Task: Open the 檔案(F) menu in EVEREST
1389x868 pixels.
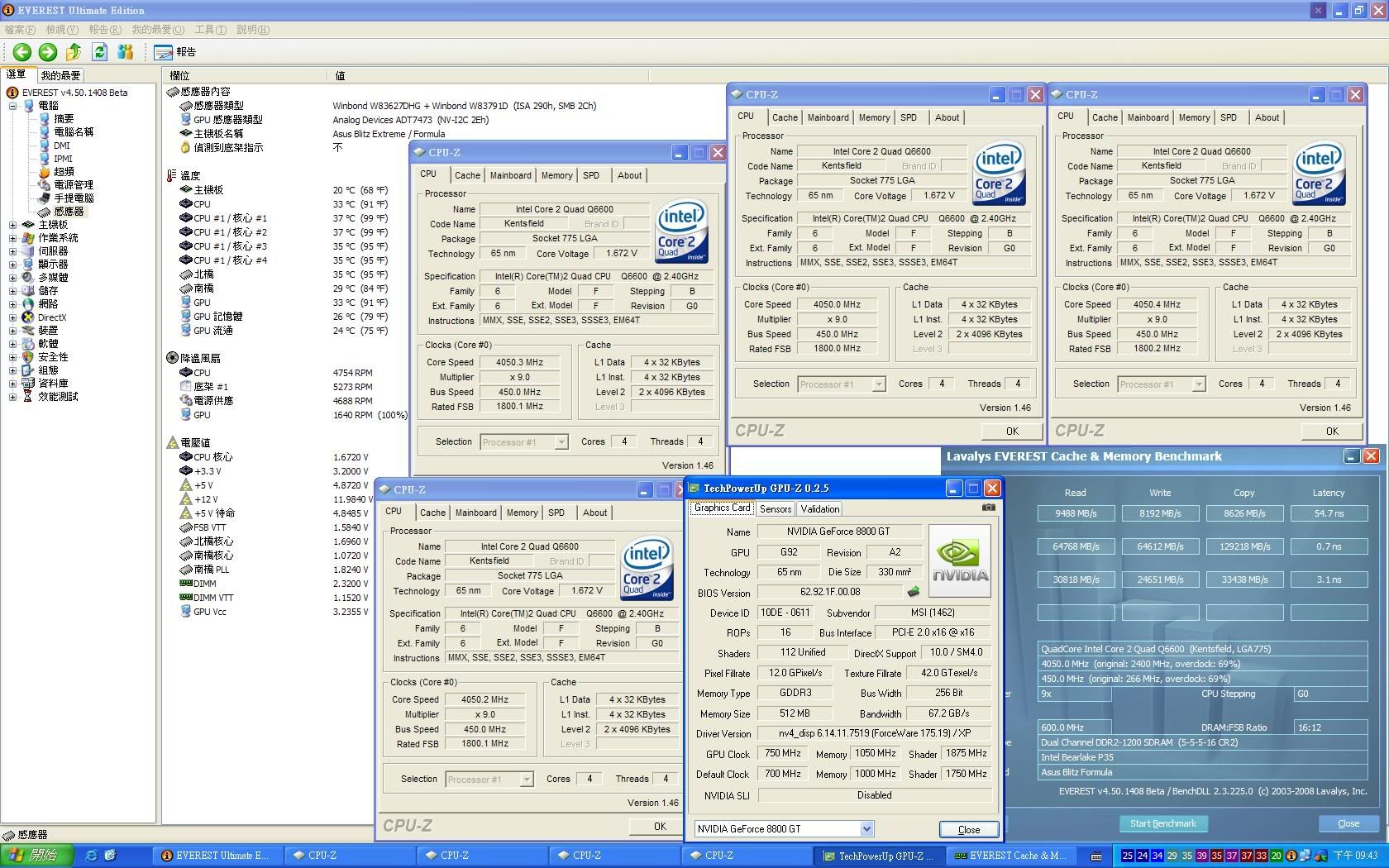Action: click(x=20, y=30)
